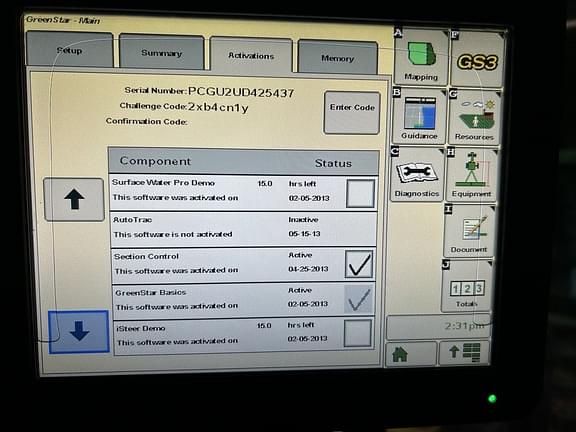The height and width of the screenshot is (432, 576).
Task: Select the iSteer Demo component name
Action: (141, 328)
